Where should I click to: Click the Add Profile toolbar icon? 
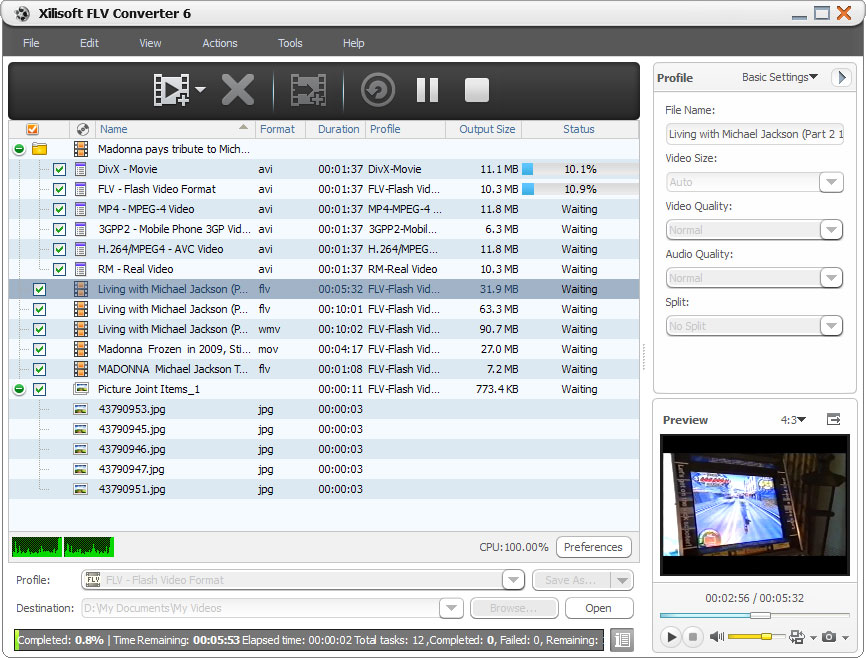[308, 90]
